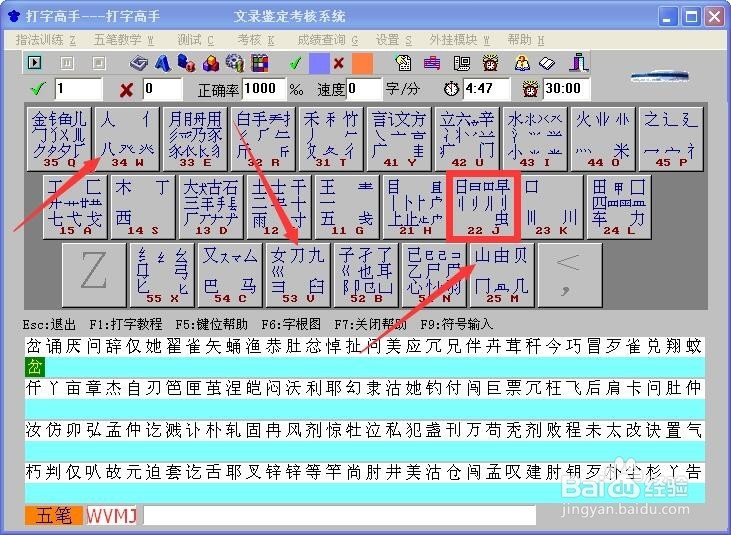This screenshot has width=731, height=535.
Task: Pick the orange error-color swatch
Action: [x=362, y=63]
